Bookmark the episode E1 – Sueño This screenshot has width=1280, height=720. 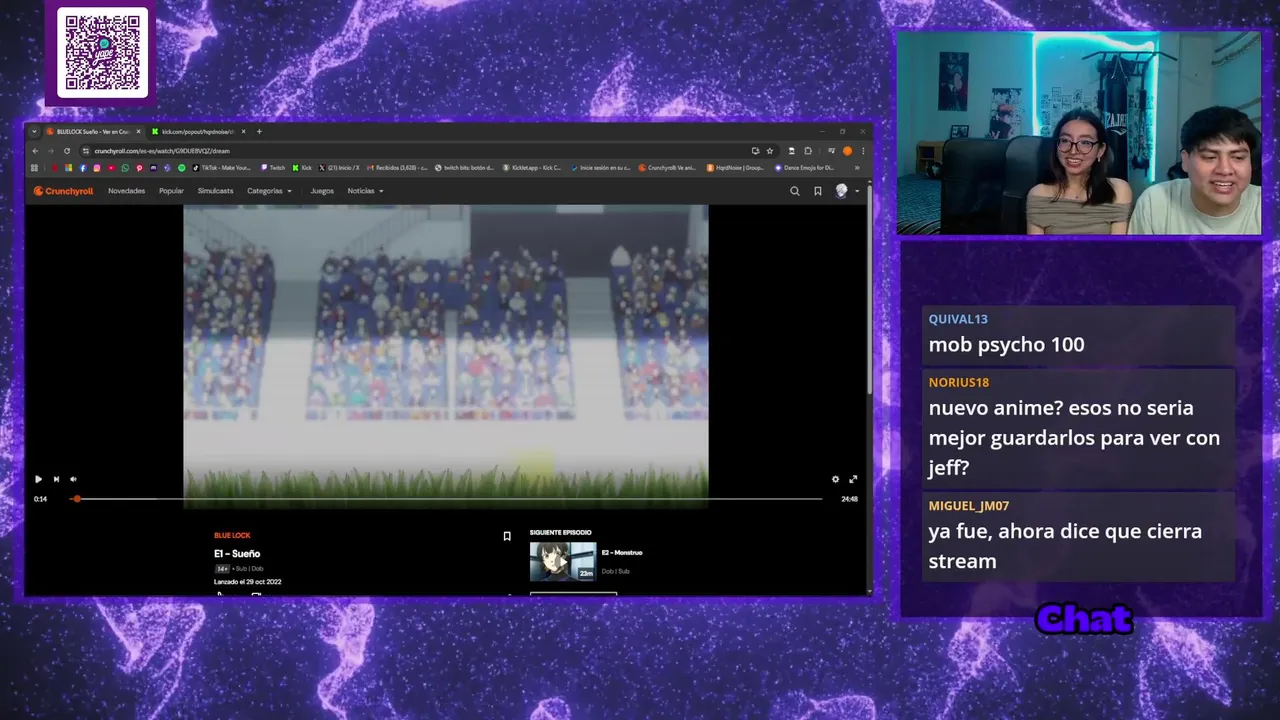click(x=507, y=536)
